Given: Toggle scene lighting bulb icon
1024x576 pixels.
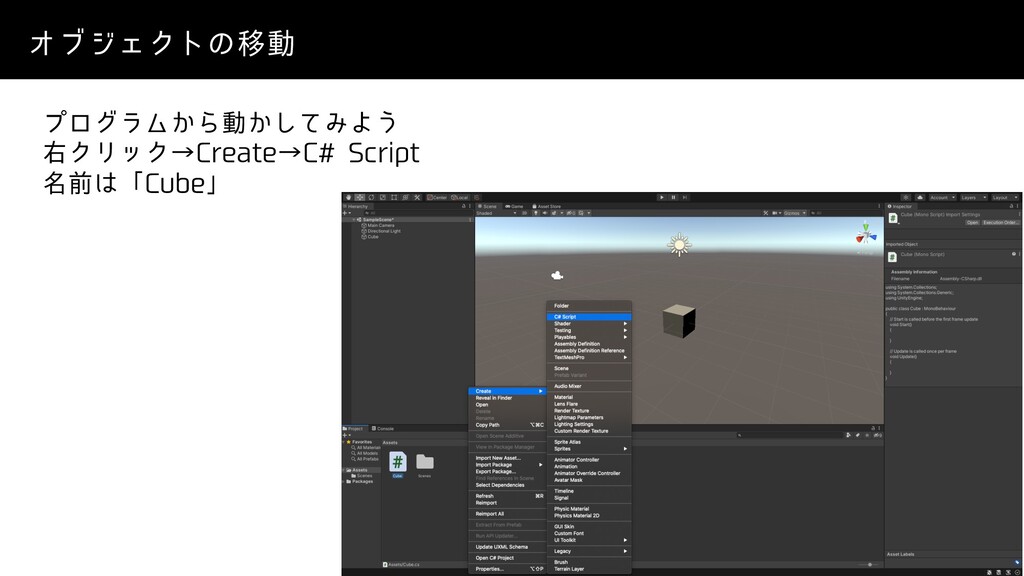Looking at the screenshot, I should 536,213.
